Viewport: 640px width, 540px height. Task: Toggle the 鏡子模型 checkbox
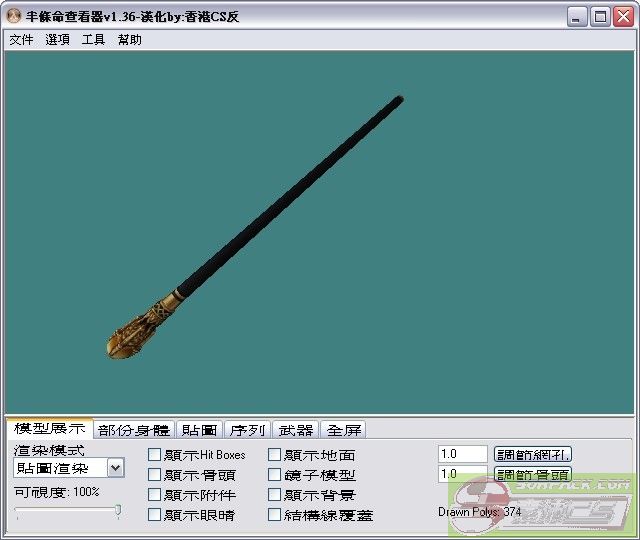pyautogui.click(x=275, y=475)
